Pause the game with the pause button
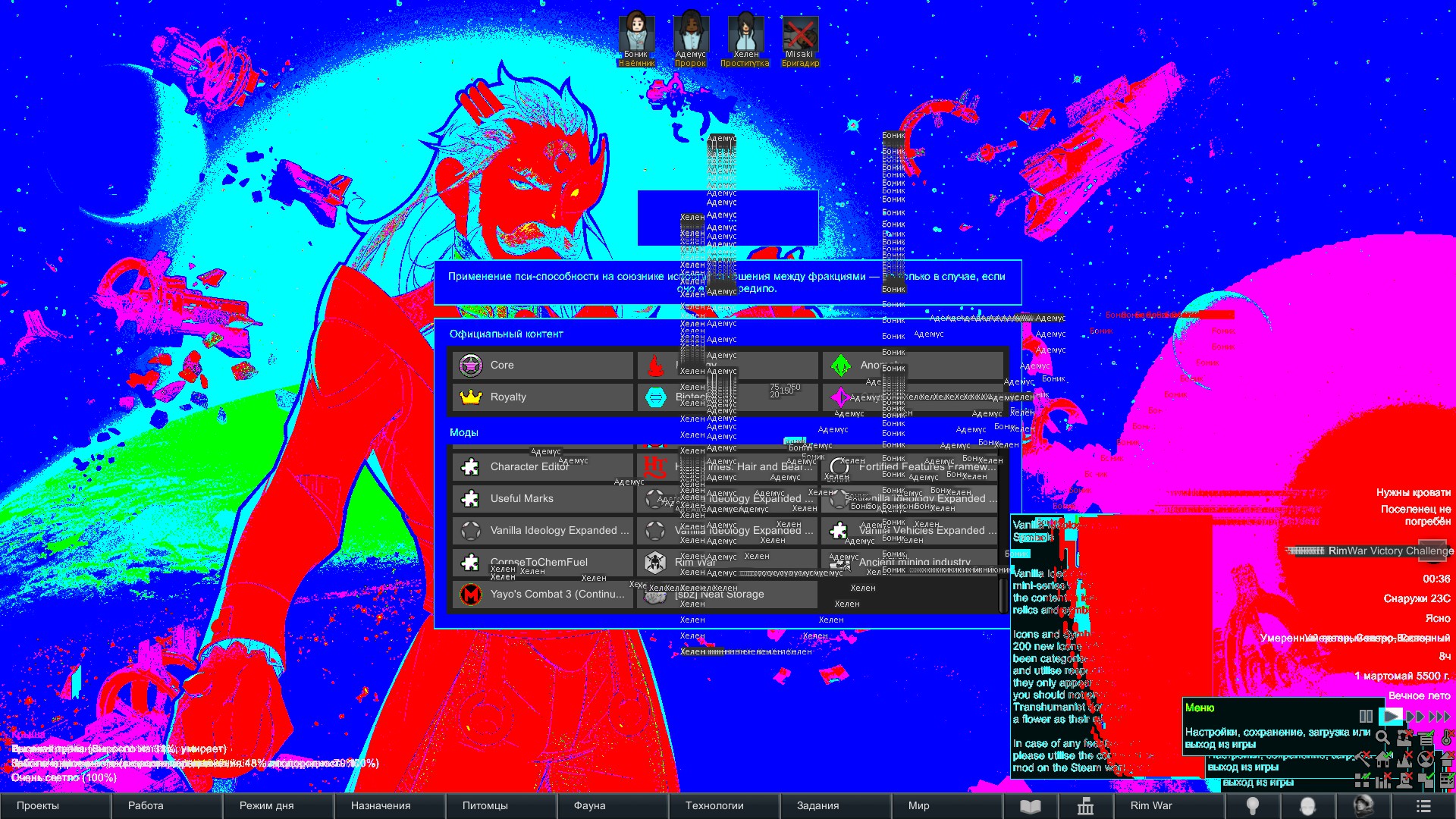The width and height of the screenshot is (1456, 819). pos(1366,716)
